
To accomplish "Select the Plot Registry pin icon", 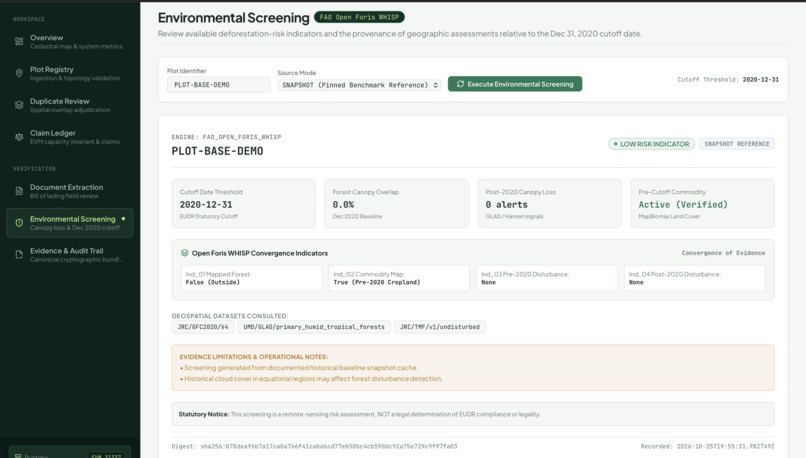I will click(x=19, y=74).
